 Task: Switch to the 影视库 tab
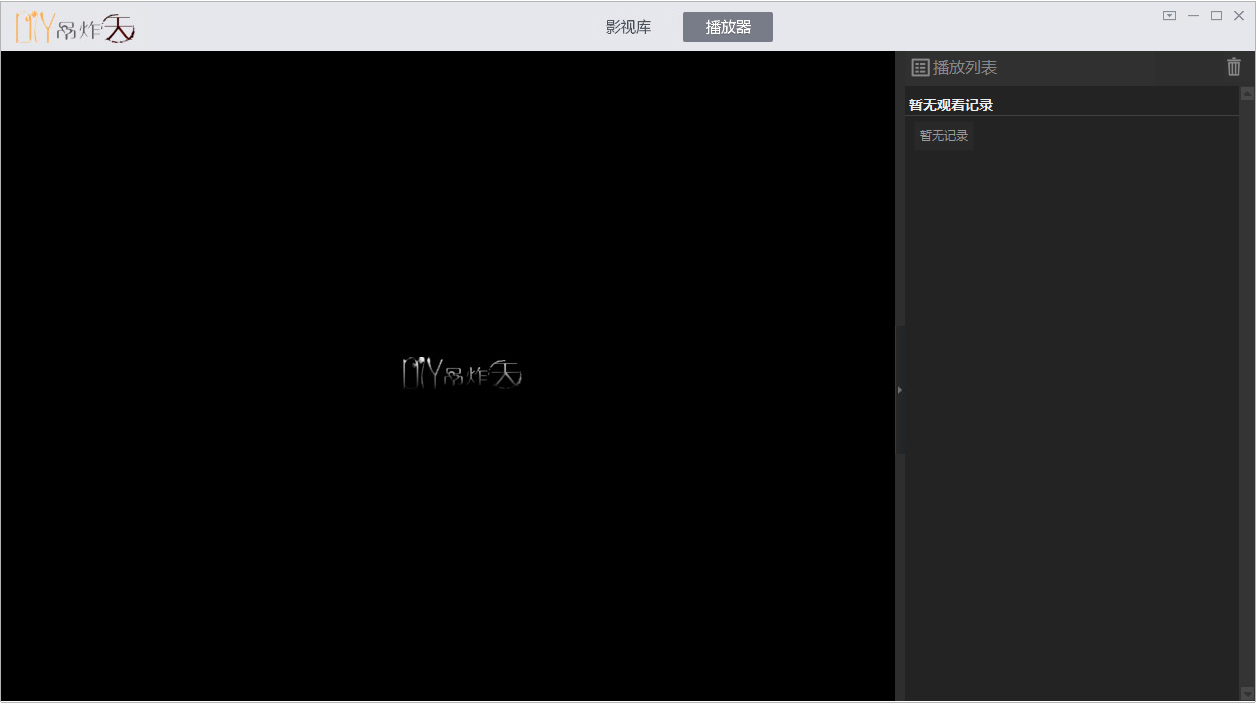pyautogui.click(x=628, y=27)
